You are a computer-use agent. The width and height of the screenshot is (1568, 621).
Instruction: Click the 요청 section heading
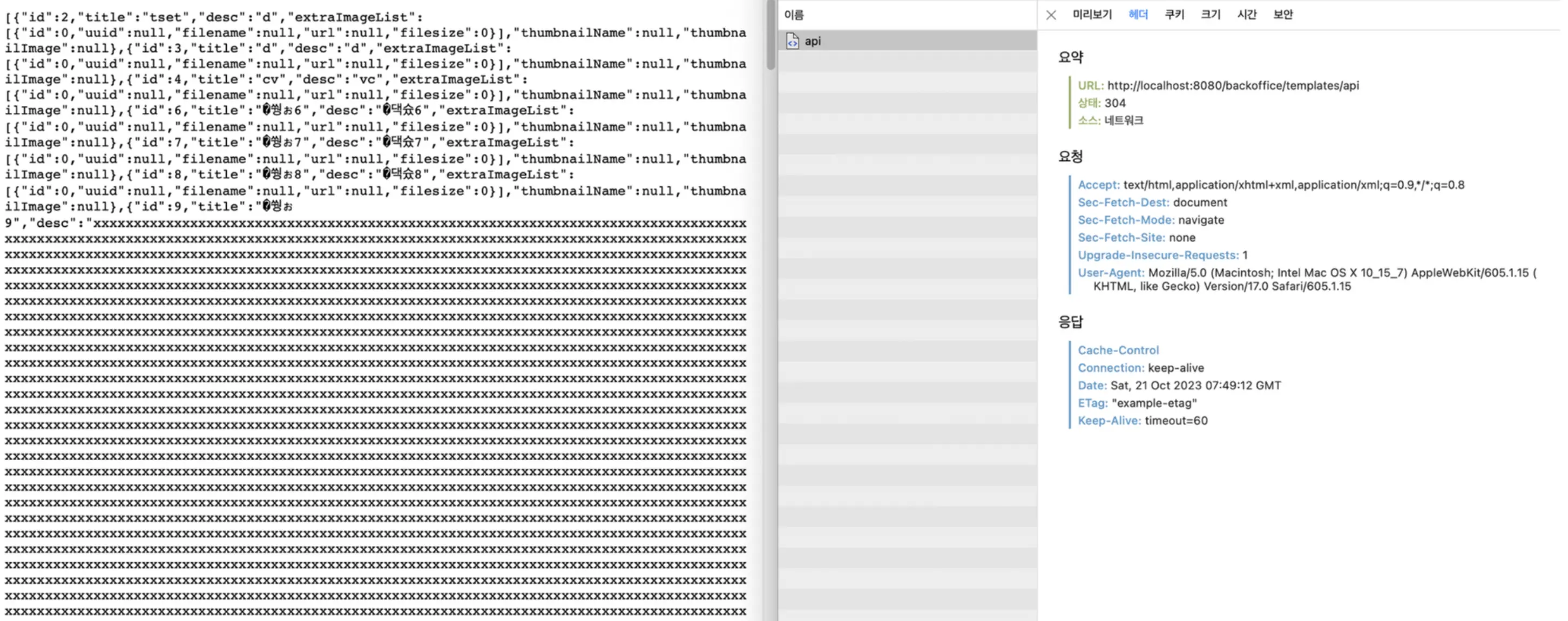coord(1070,157)
